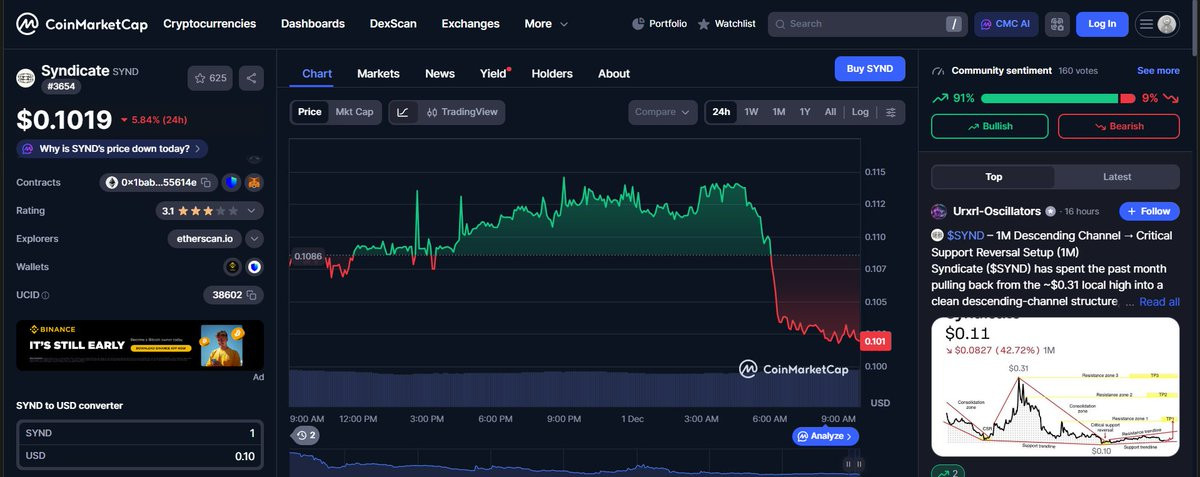Open the Watchlist star link
Screen dimensions: 1200x477
[x=726, y=24]
